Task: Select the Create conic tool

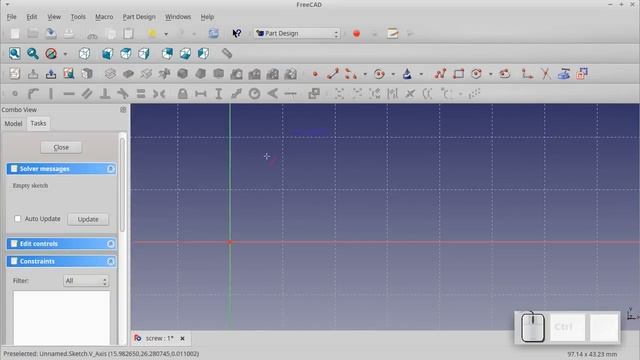Action: point(407,74)
